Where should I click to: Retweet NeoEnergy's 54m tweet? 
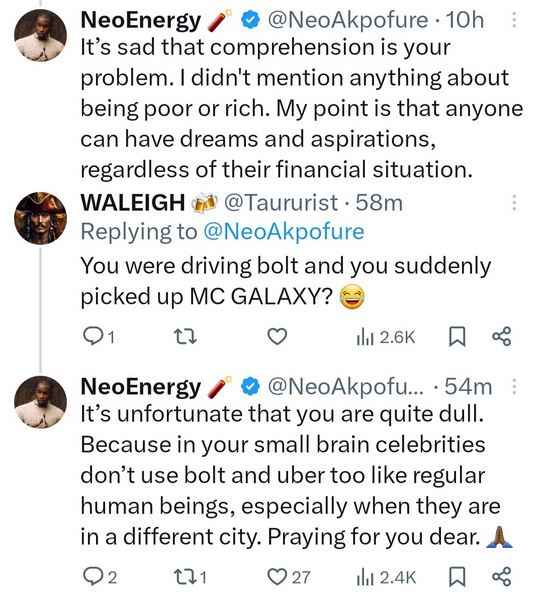[x=190, y=577]
